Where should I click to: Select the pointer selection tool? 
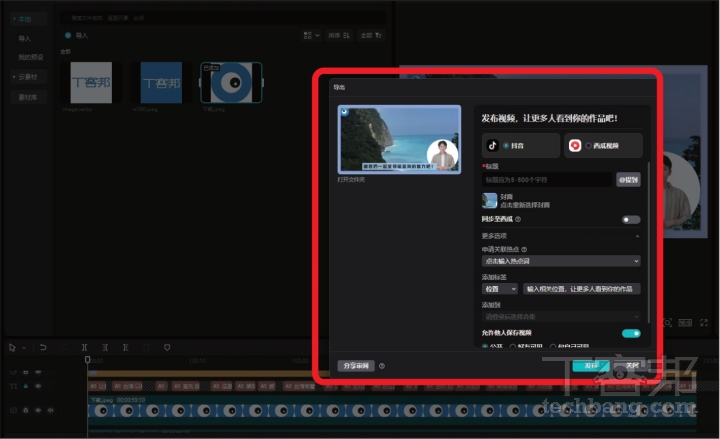(12, 348)
